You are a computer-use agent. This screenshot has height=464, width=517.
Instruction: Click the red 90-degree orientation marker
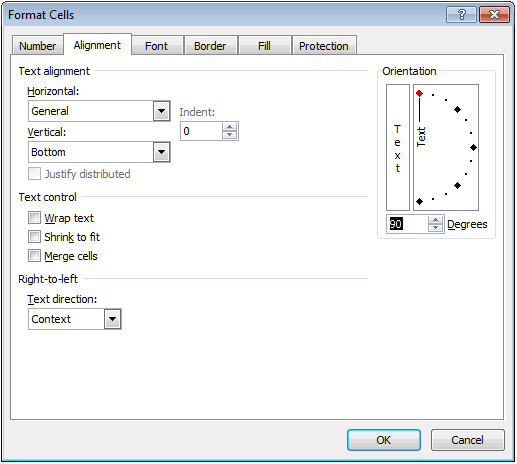click(x=419, y=94)
